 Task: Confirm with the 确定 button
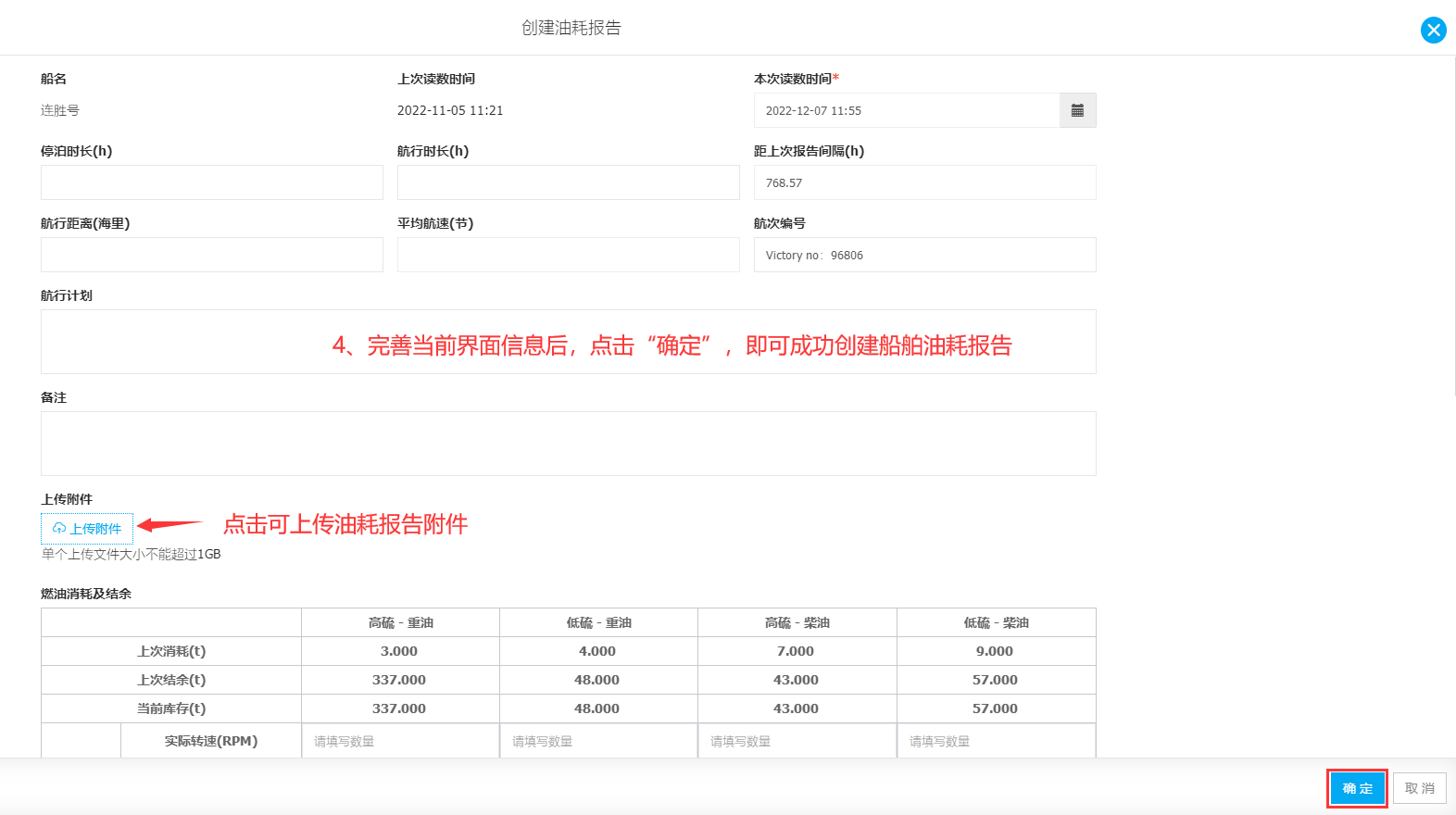(1357, 788)
